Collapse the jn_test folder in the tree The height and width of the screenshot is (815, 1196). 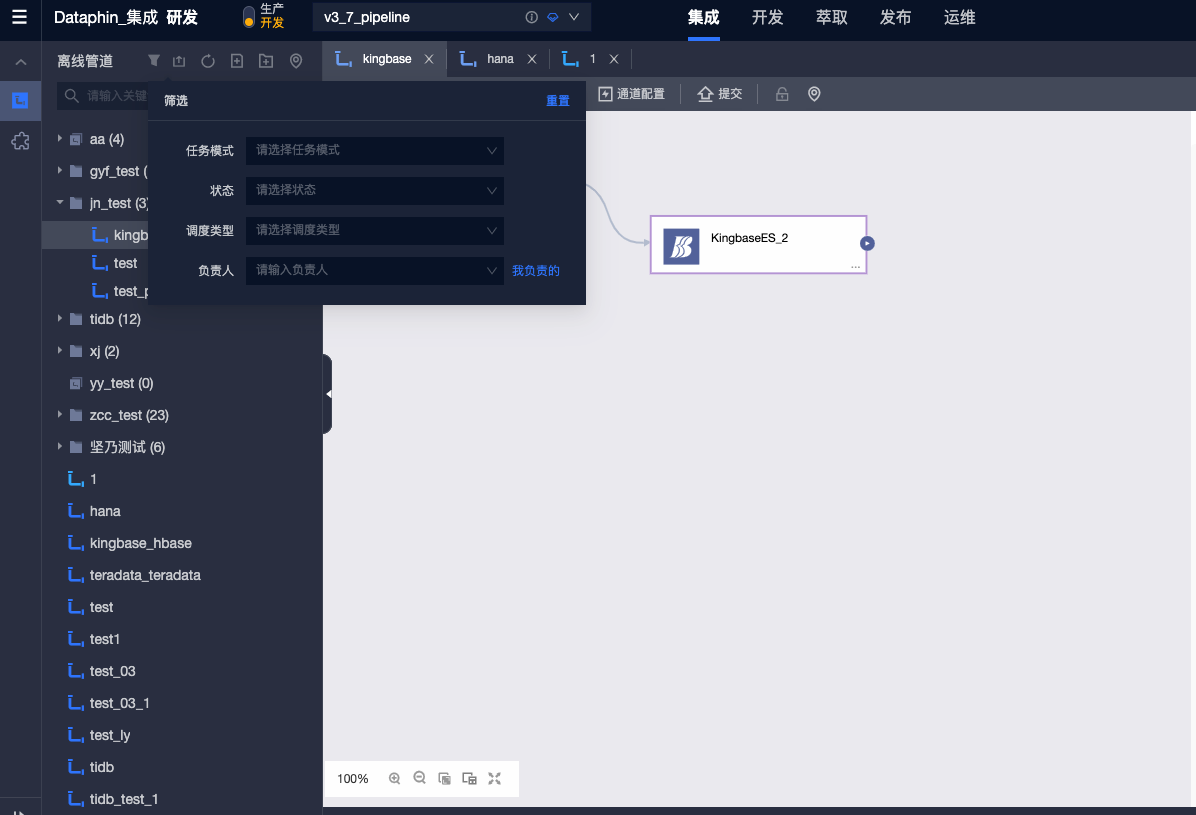[x=59, y=203]
